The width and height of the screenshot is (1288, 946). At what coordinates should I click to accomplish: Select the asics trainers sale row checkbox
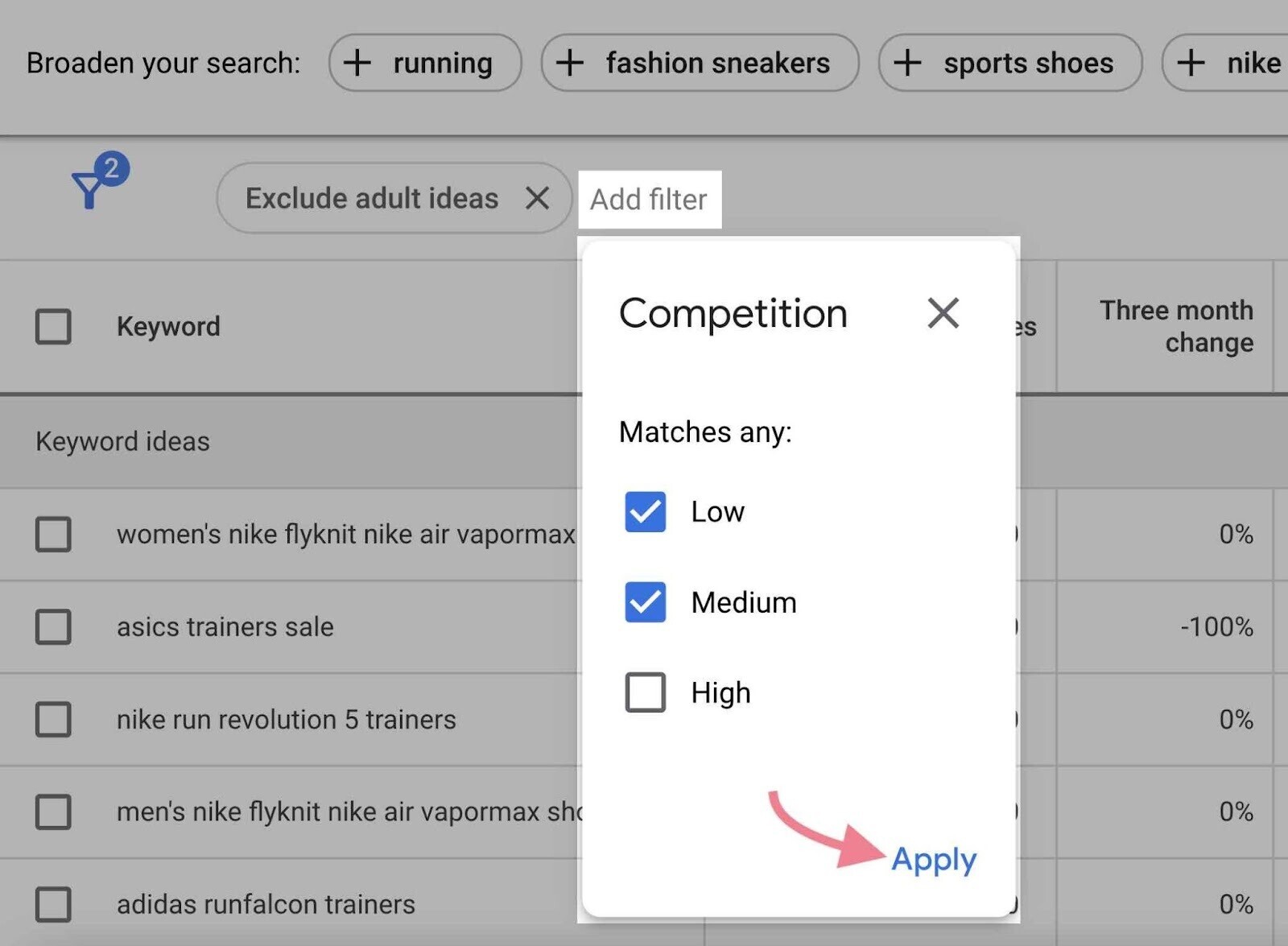[53, 626]
